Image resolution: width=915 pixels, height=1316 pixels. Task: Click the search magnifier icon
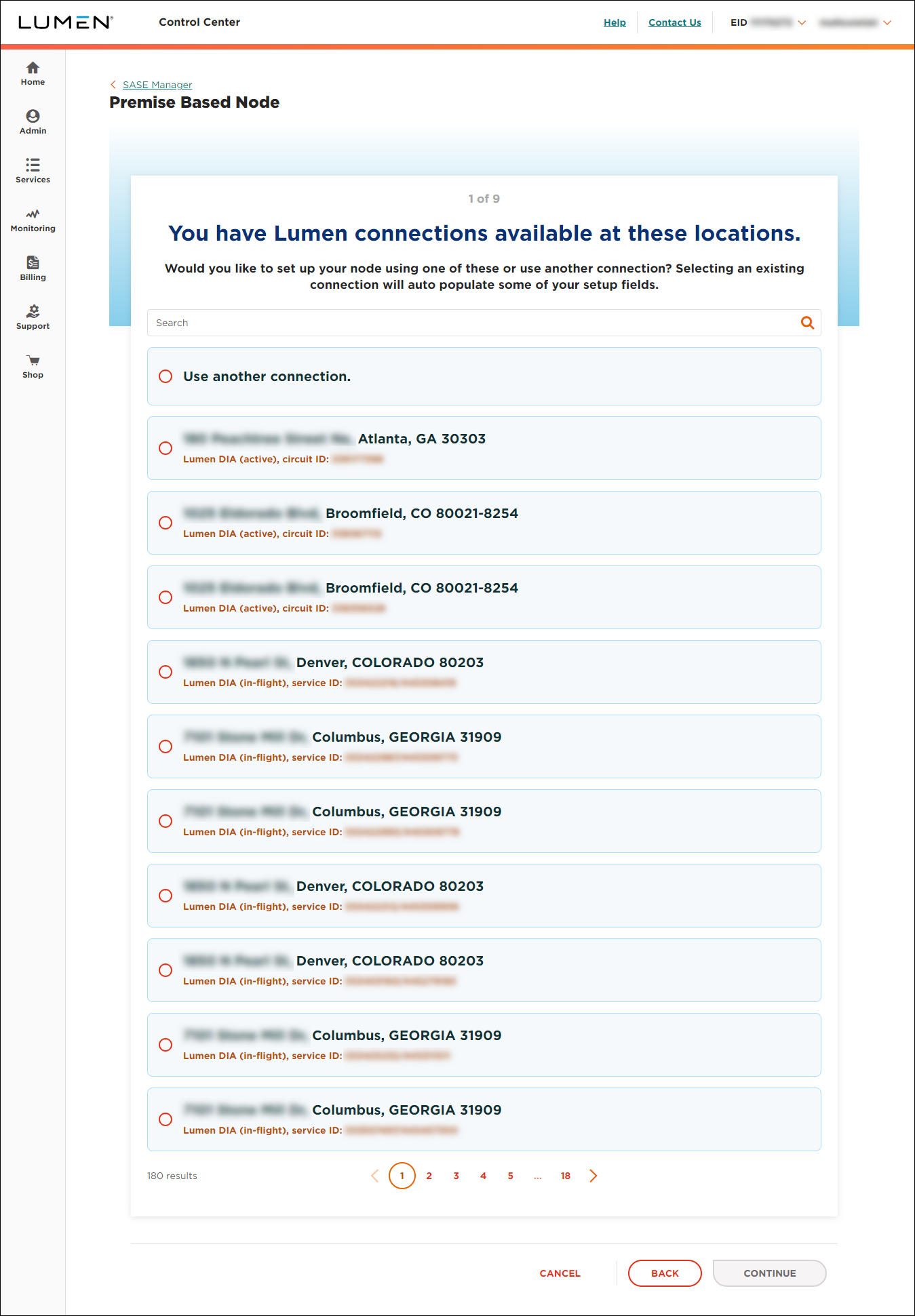(807, 323)
